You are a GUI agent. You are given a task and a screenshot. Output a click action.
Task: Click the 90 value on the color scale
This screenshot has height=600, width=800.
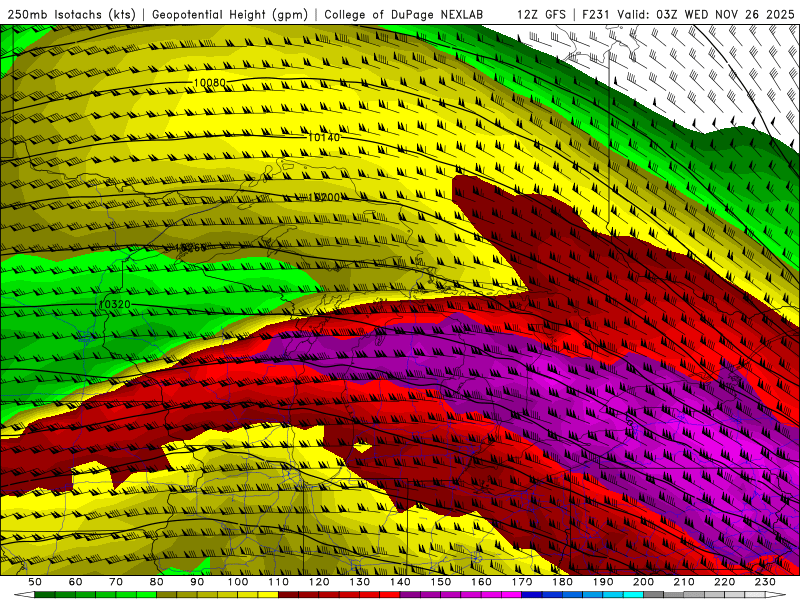(197, 582)
